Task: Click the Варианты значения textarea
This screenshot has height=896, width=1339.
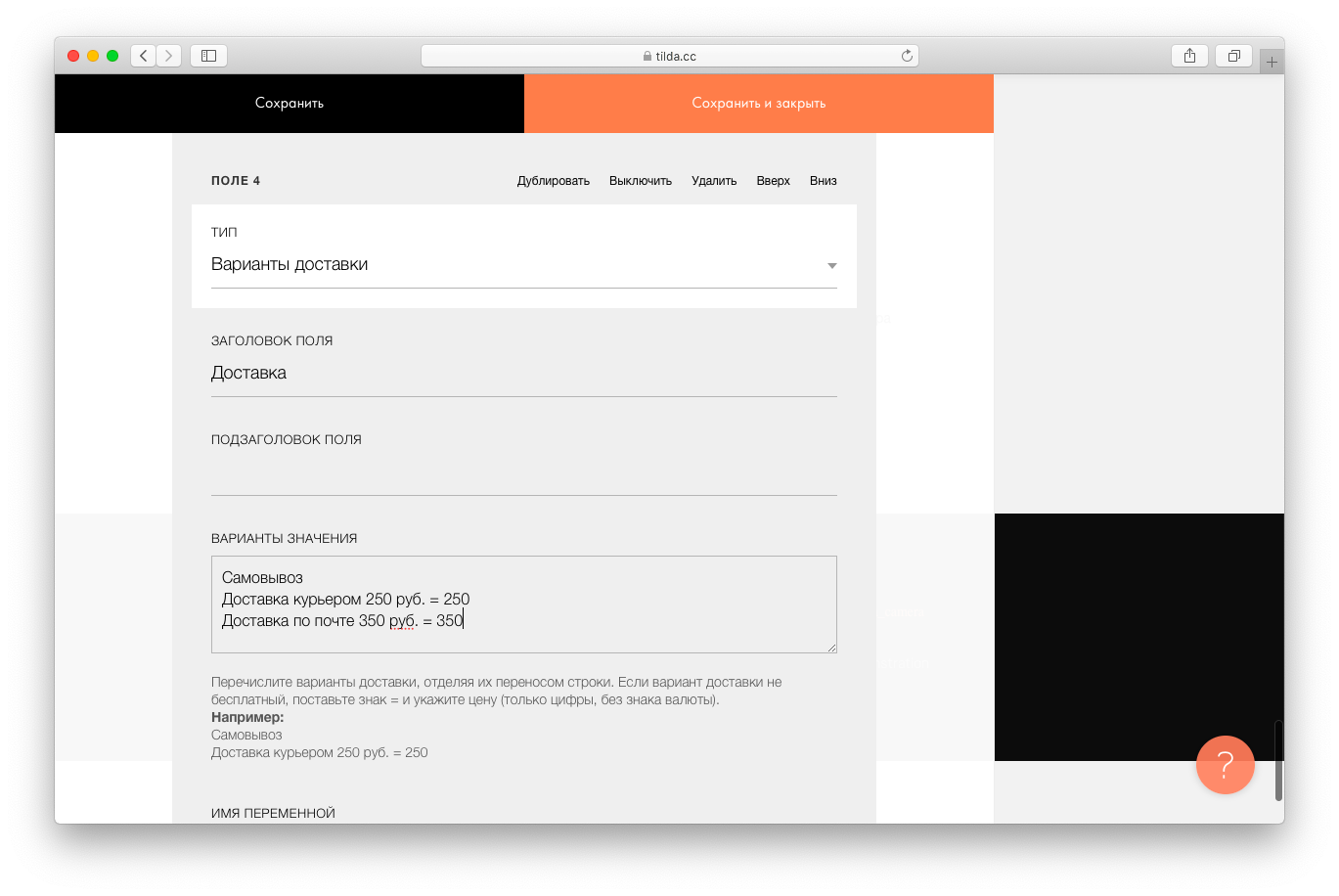Action: point(524,605)
